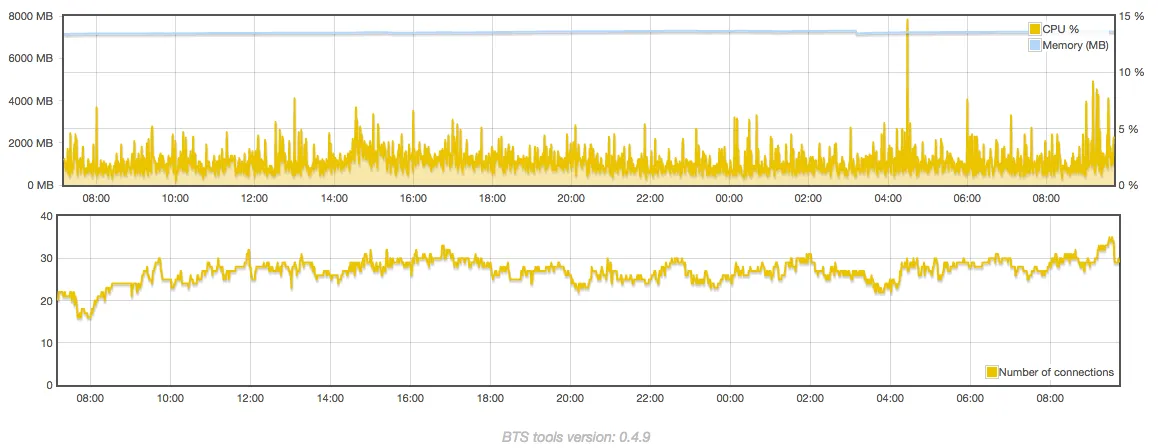1159x448 pixels.
Task: Click '16:00' under the CPU/memory chart
Action: click(x=412, y=198)
